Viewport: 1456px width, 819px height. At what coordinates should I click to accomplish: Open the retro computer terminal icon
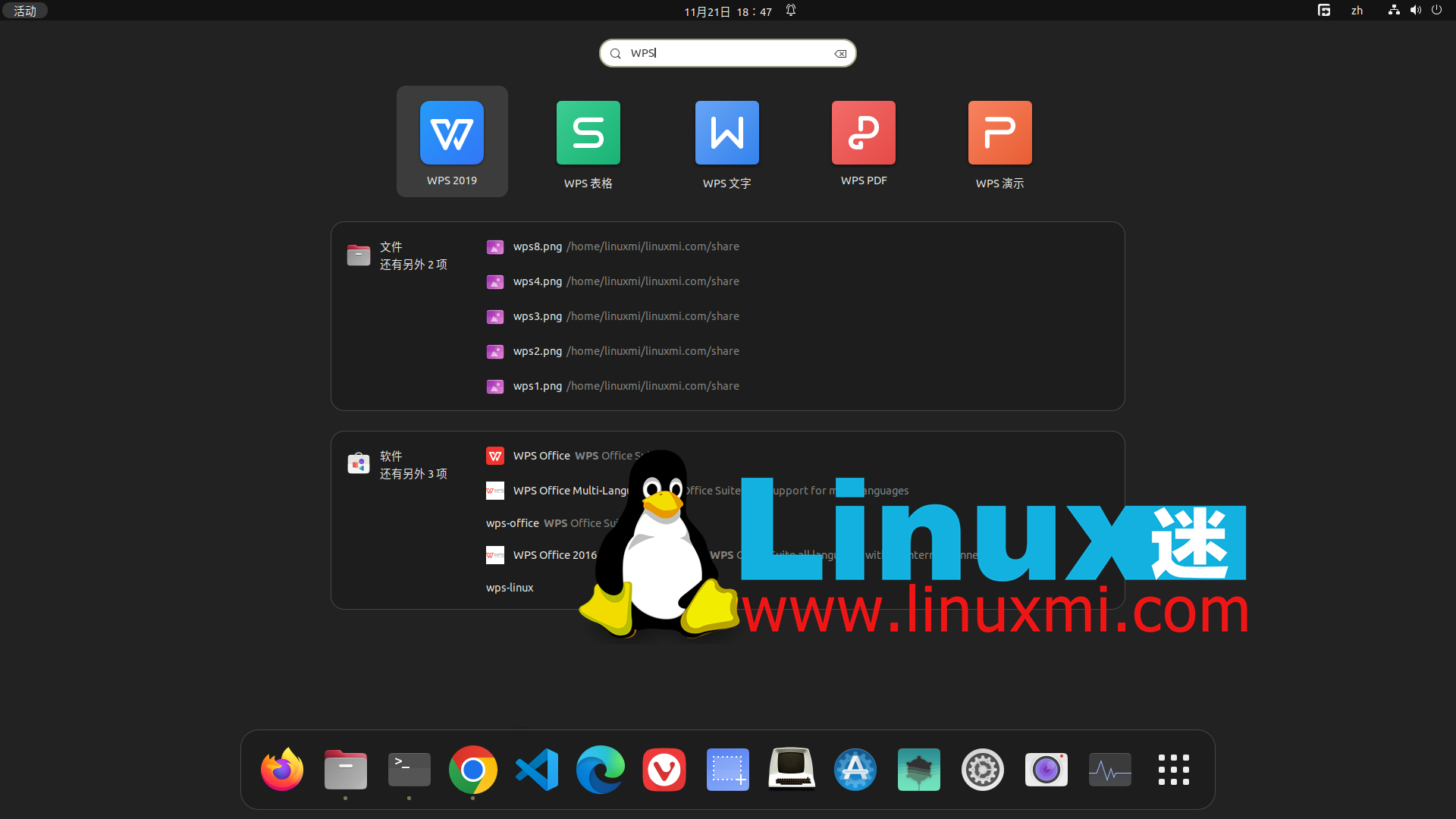(x=792, y=770)
